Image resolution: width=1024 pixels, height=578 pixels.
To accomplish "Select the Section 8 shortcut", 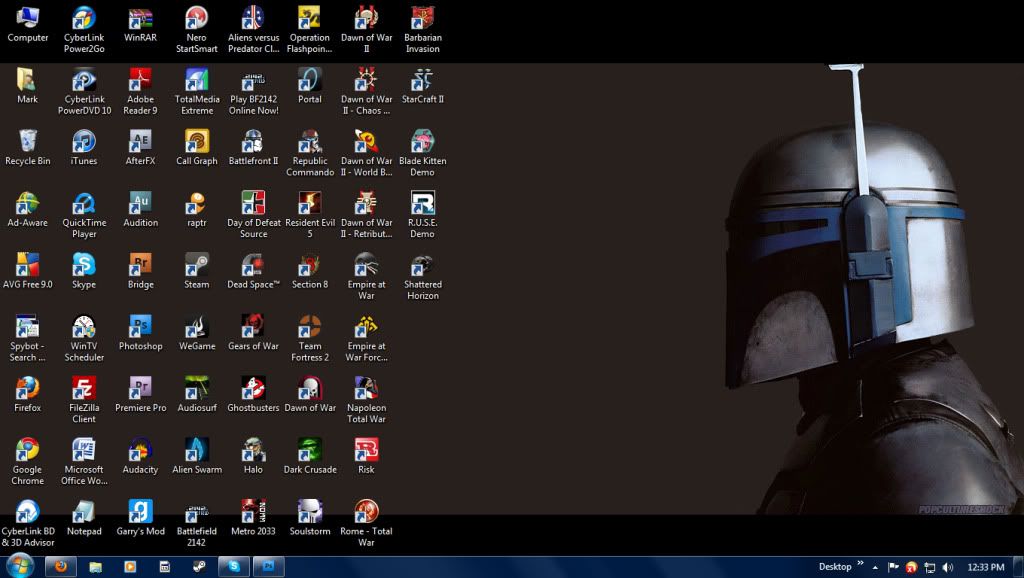I will (310, 271).
